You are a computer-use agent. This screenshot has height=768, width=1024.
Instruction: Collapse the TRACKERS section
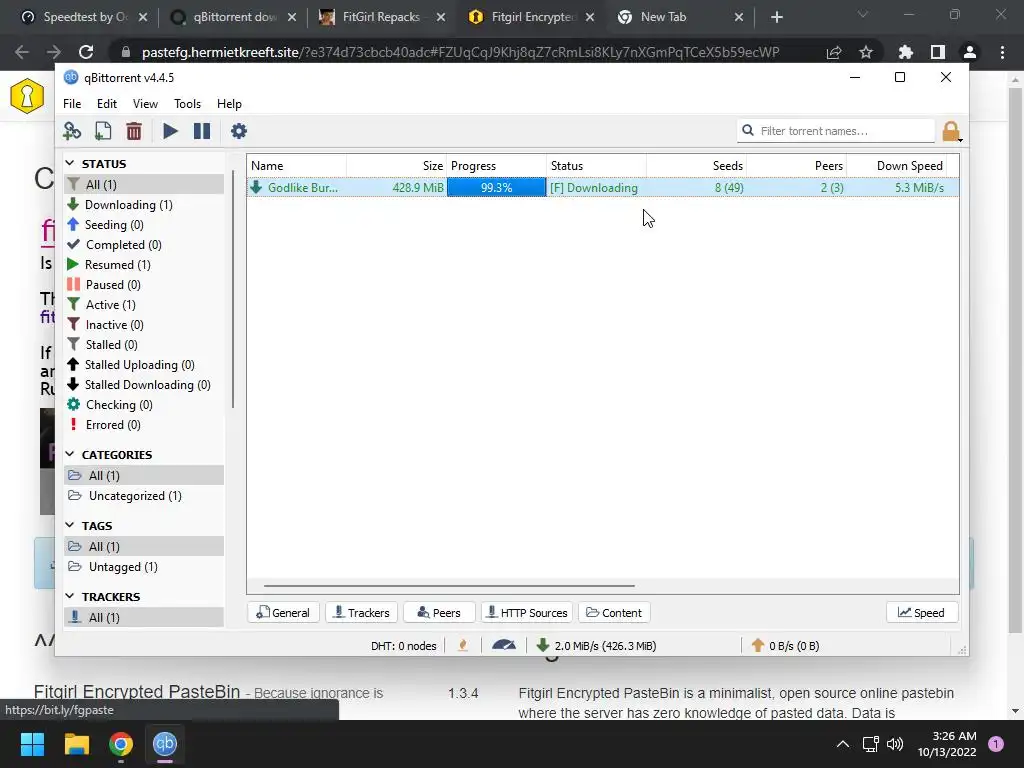(x=71, y=596)
